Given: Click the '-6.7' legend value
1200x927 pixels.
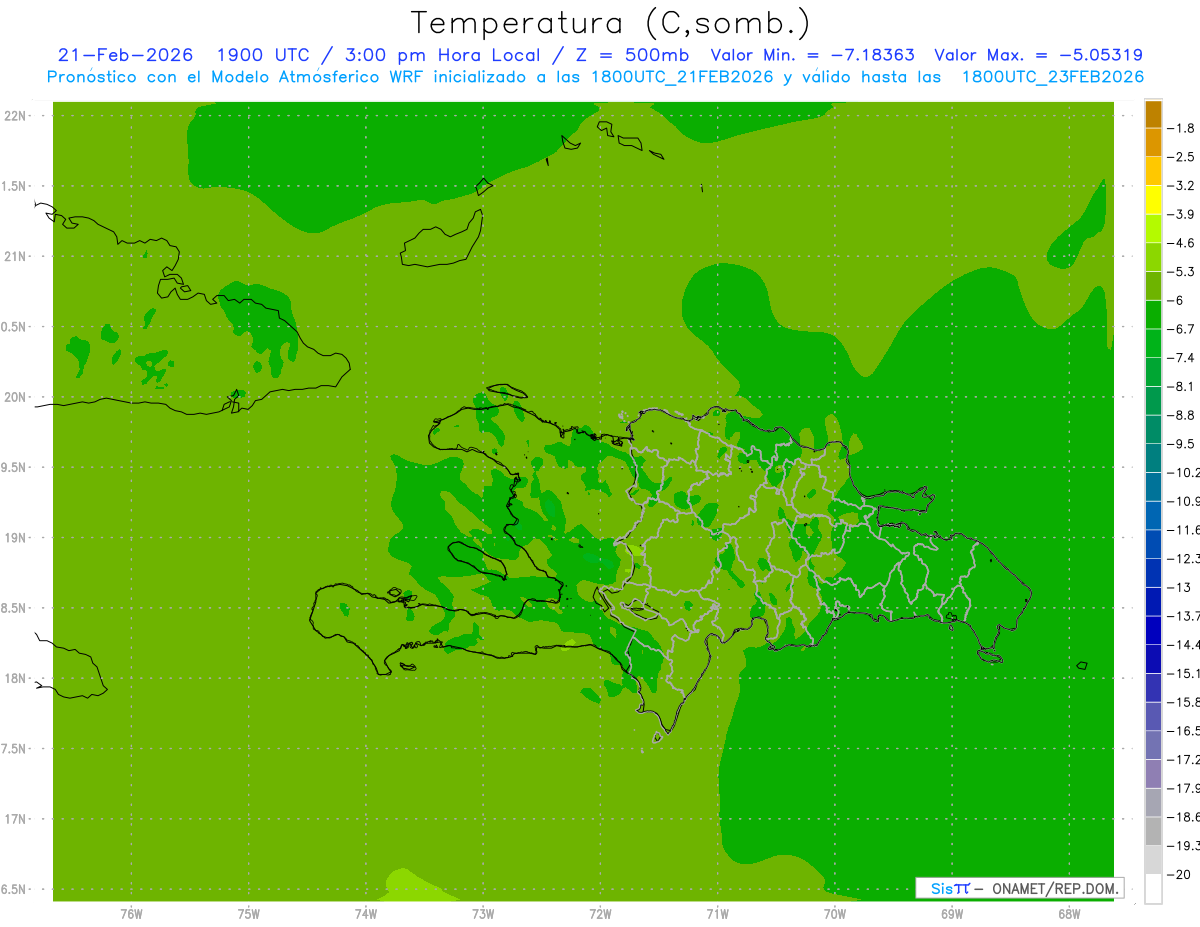Looking at the screenshot, I should pyautogui.click(x=1182, y=329).
